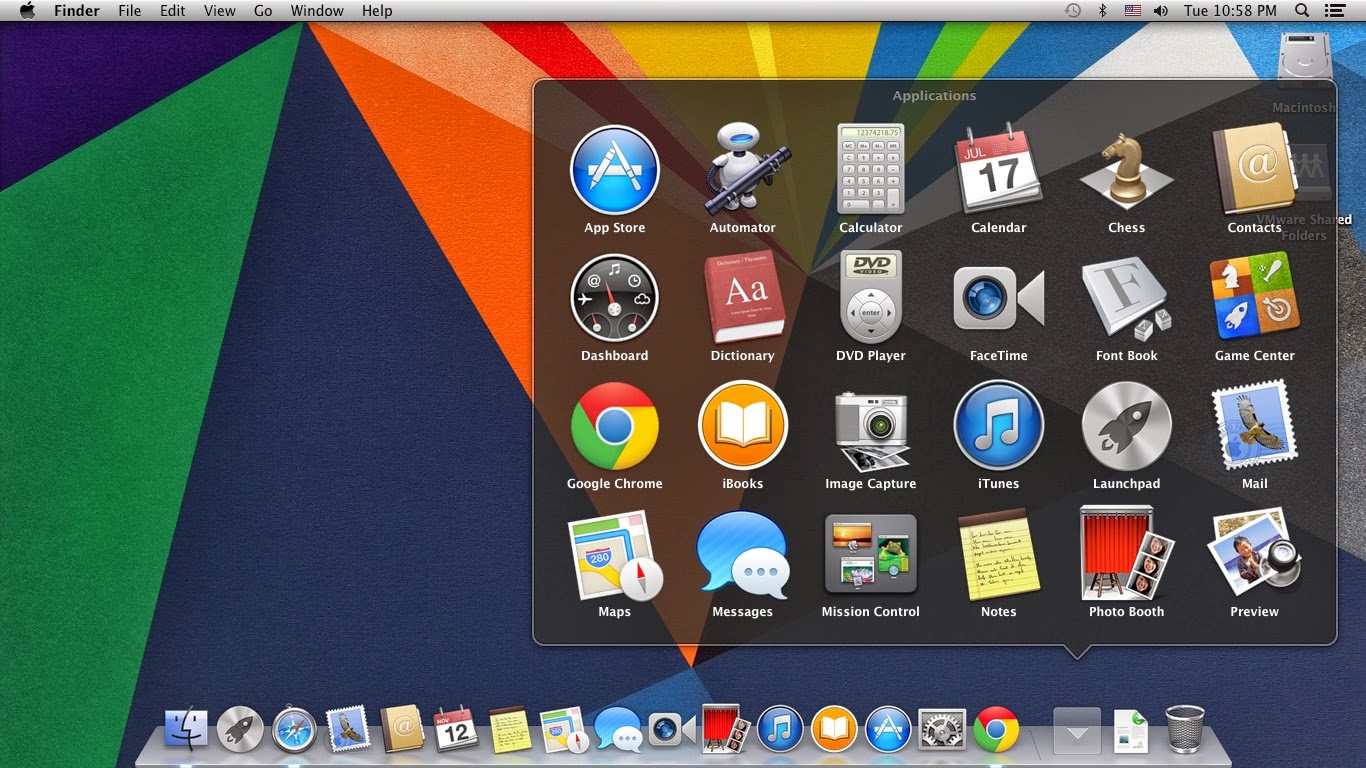Open System Preferences gear in the Dock
1366x768 pixels.
click(x=942, y=729)
